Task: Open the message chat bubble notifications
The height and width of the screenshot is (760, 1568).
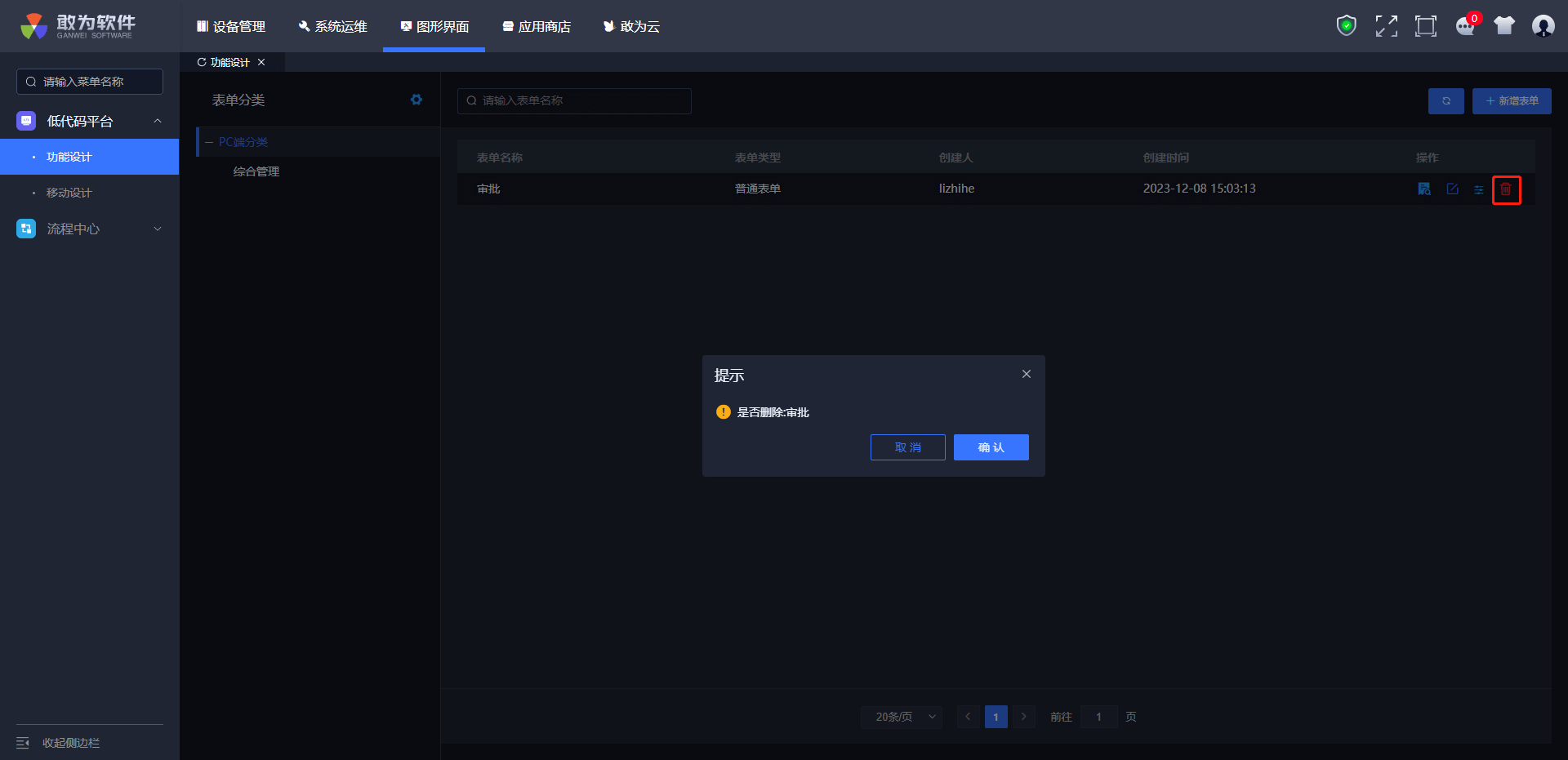Action: tap(1465, 26)
